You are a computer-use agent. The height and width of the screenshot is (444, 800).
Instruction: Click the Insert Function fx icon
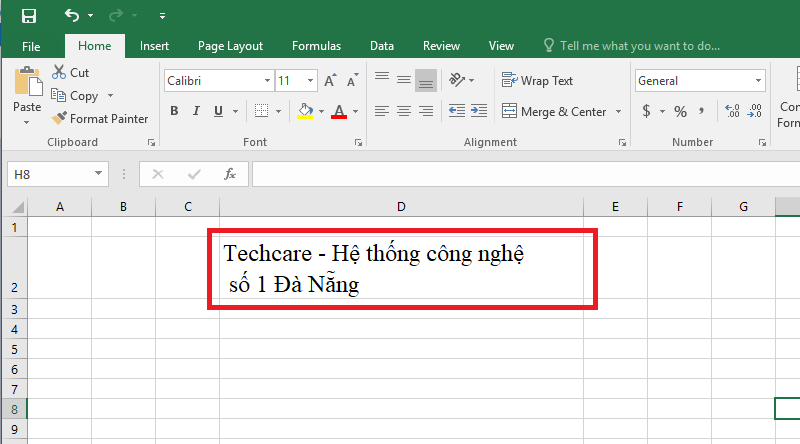tap(230, 174)
